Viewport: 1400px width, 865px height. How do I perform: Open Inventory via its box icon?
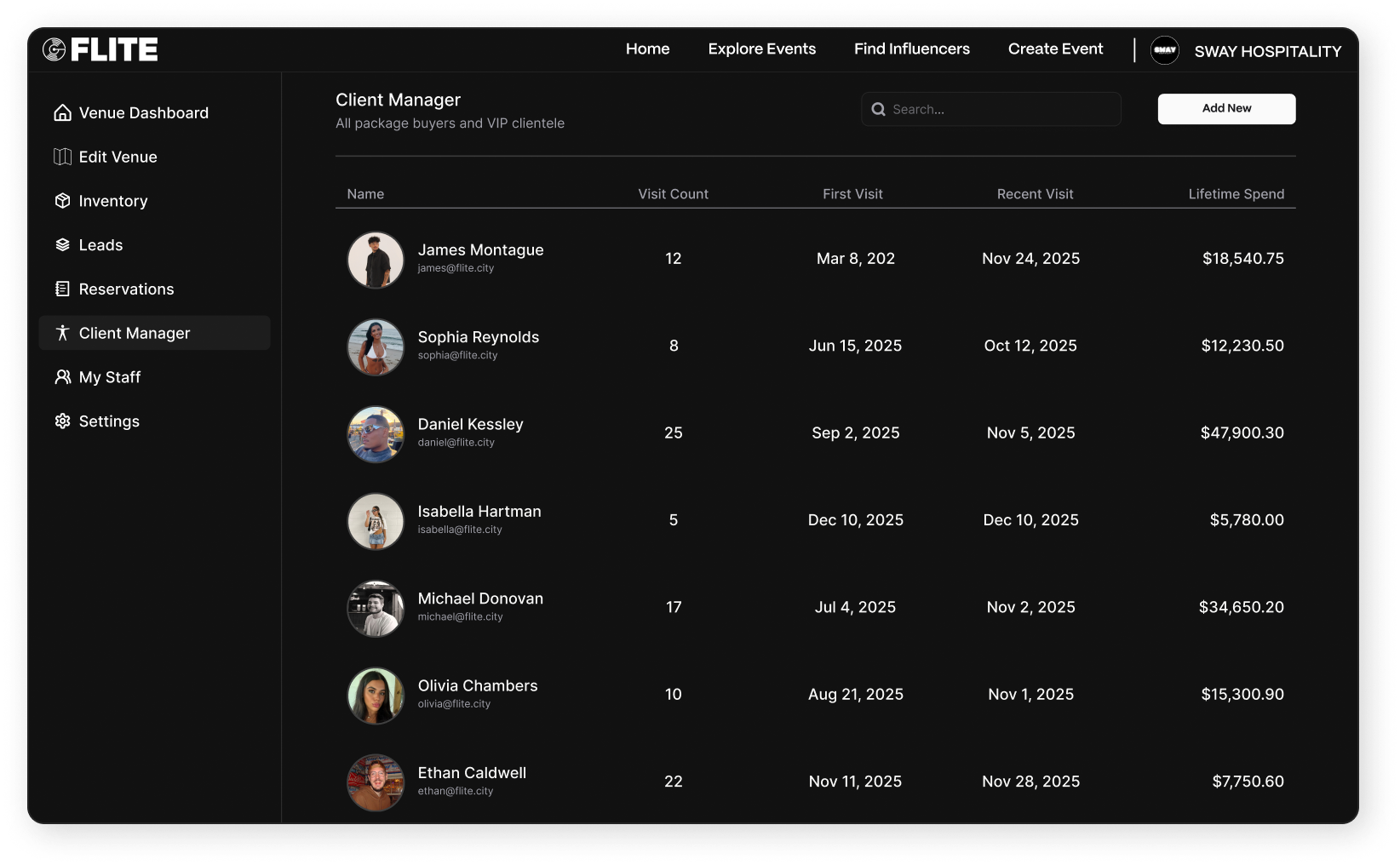[x=62, y=201]
